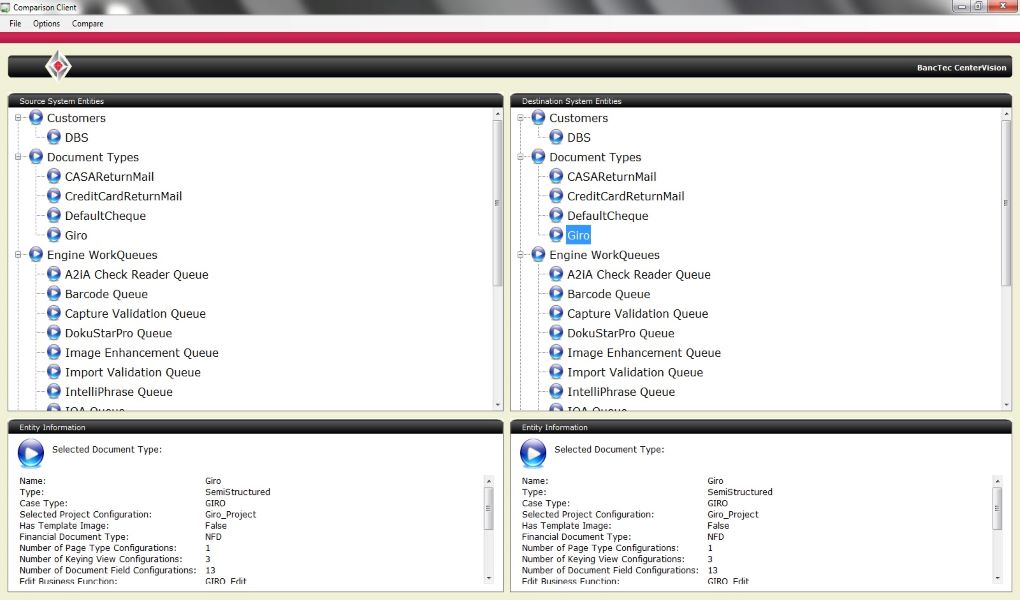The image size is (1020, 600).
Task: Click the Customers icon in the Source tree
Action: tap(36, 118)
